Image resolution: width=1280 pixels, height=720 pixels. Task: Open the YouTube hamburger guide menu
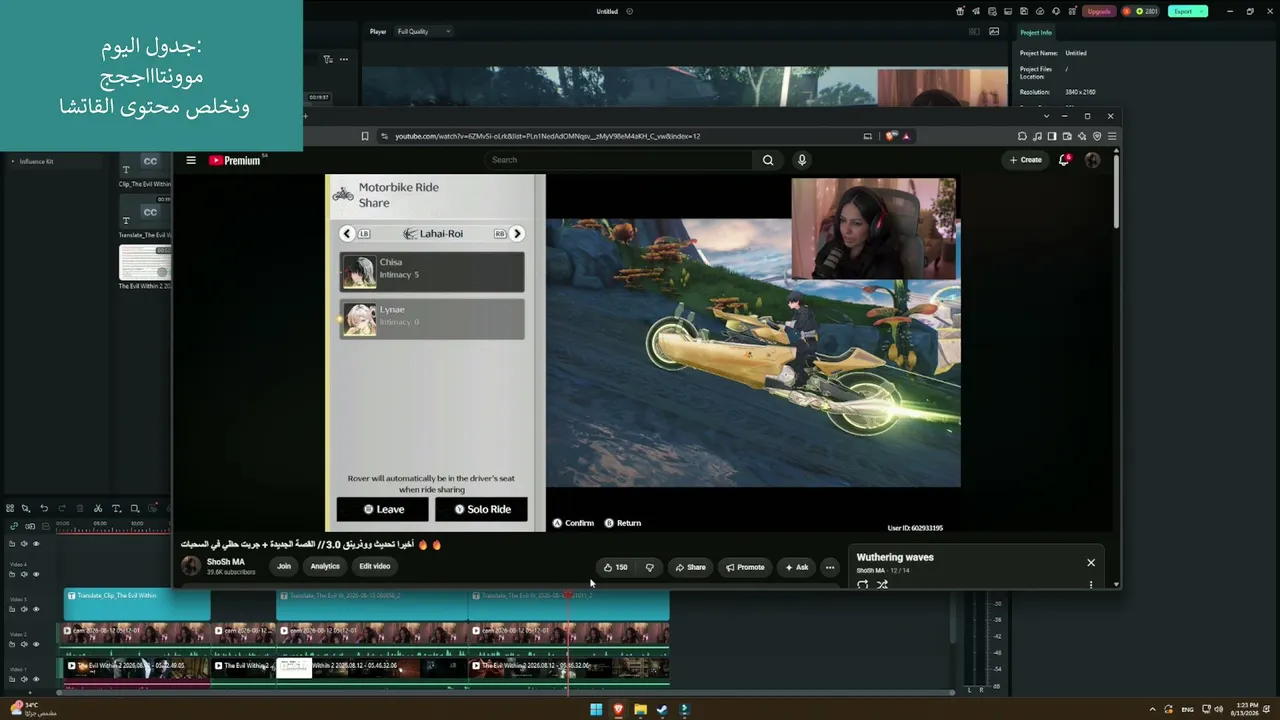pyautogui.click(x=191, y=160)
